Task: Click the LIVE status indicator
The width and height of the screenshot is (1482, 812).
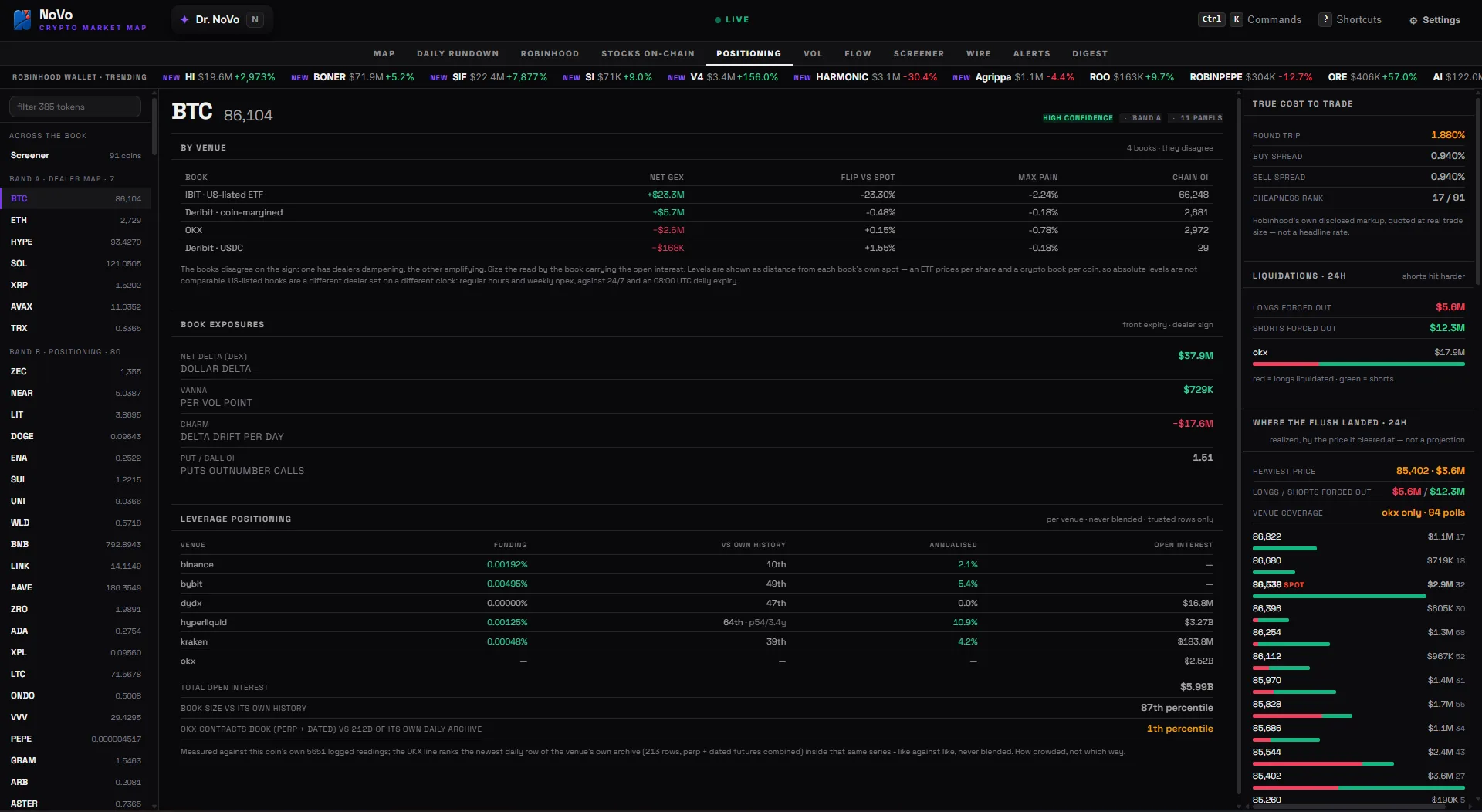Action: [732, 19]
